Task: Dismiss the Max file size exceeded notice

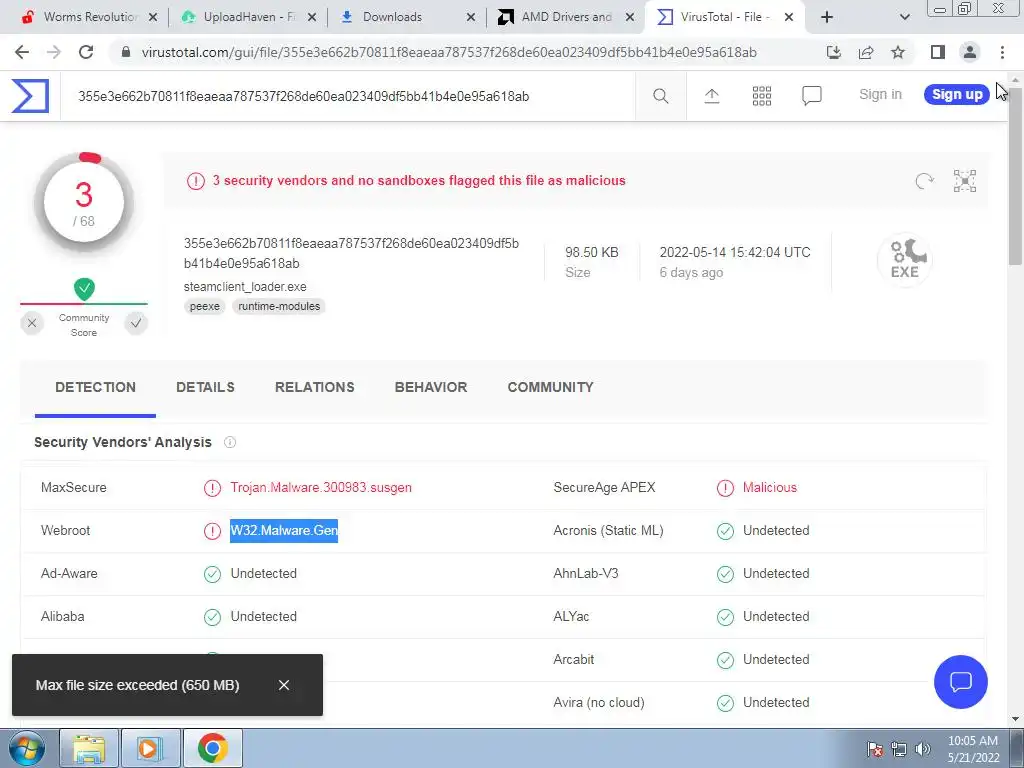Action: click(x=283, y=685)
